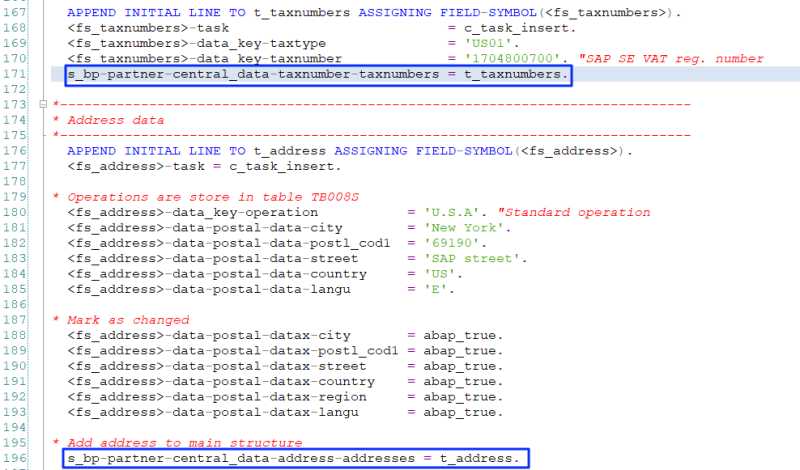Click the <fs_address>-task = c_task_insert line
This screenshot has width=800, height=470.
pyautogui.click(x=204, y=166)
